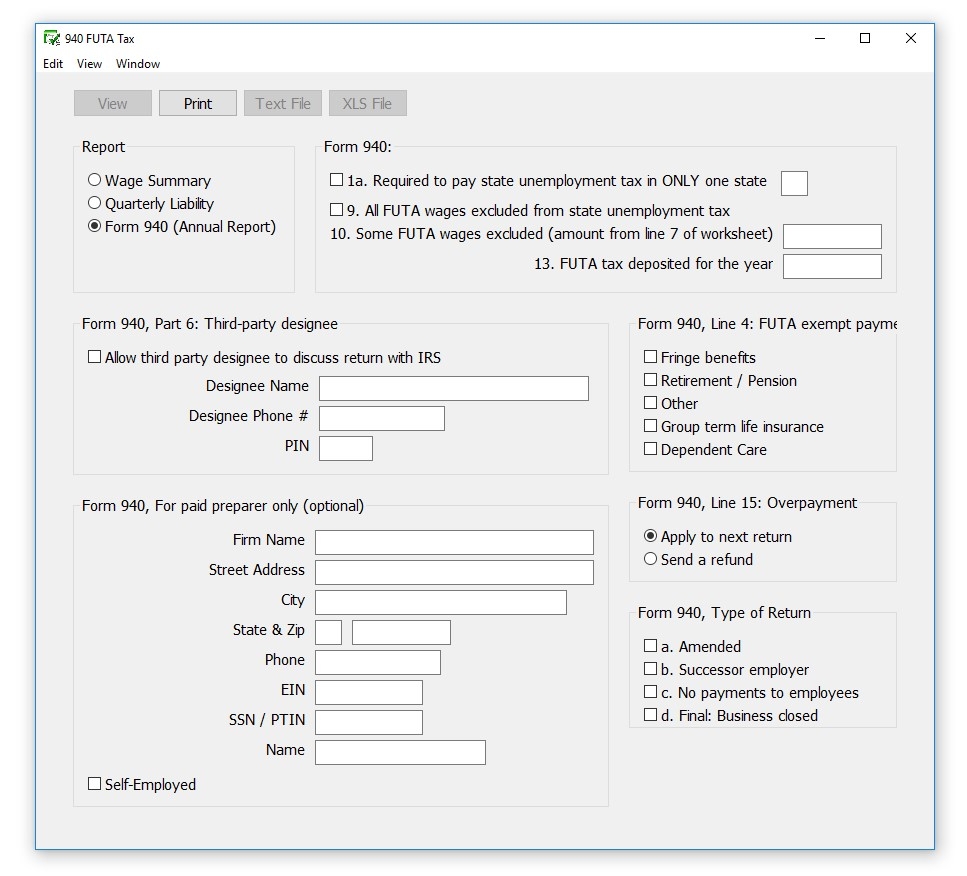Screen dimensions: 967x876
Task: Open the View menu
Action: click(x=89, y=63)
